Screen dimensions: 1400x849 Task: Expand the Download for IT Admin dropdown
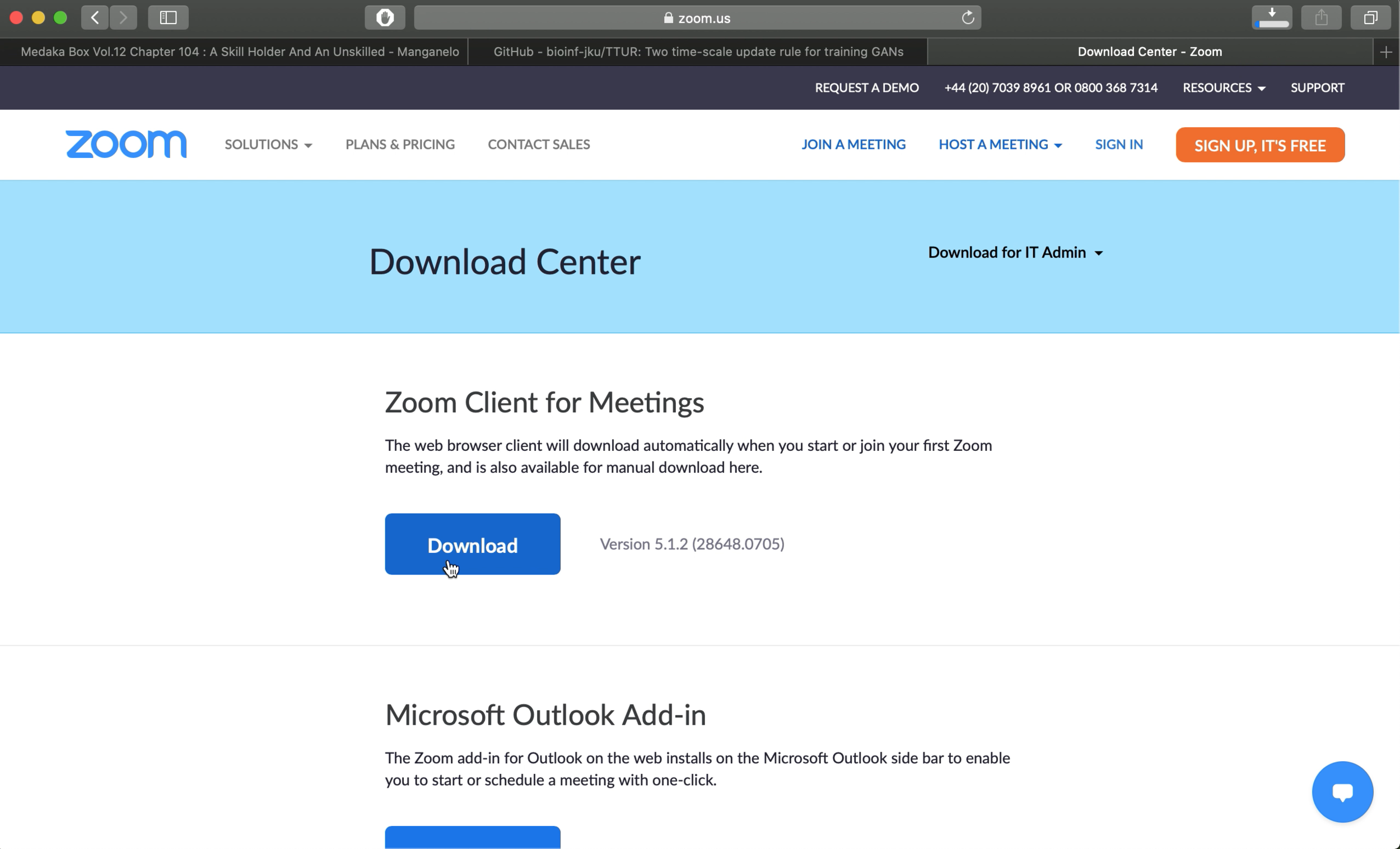coord(1015,253)
